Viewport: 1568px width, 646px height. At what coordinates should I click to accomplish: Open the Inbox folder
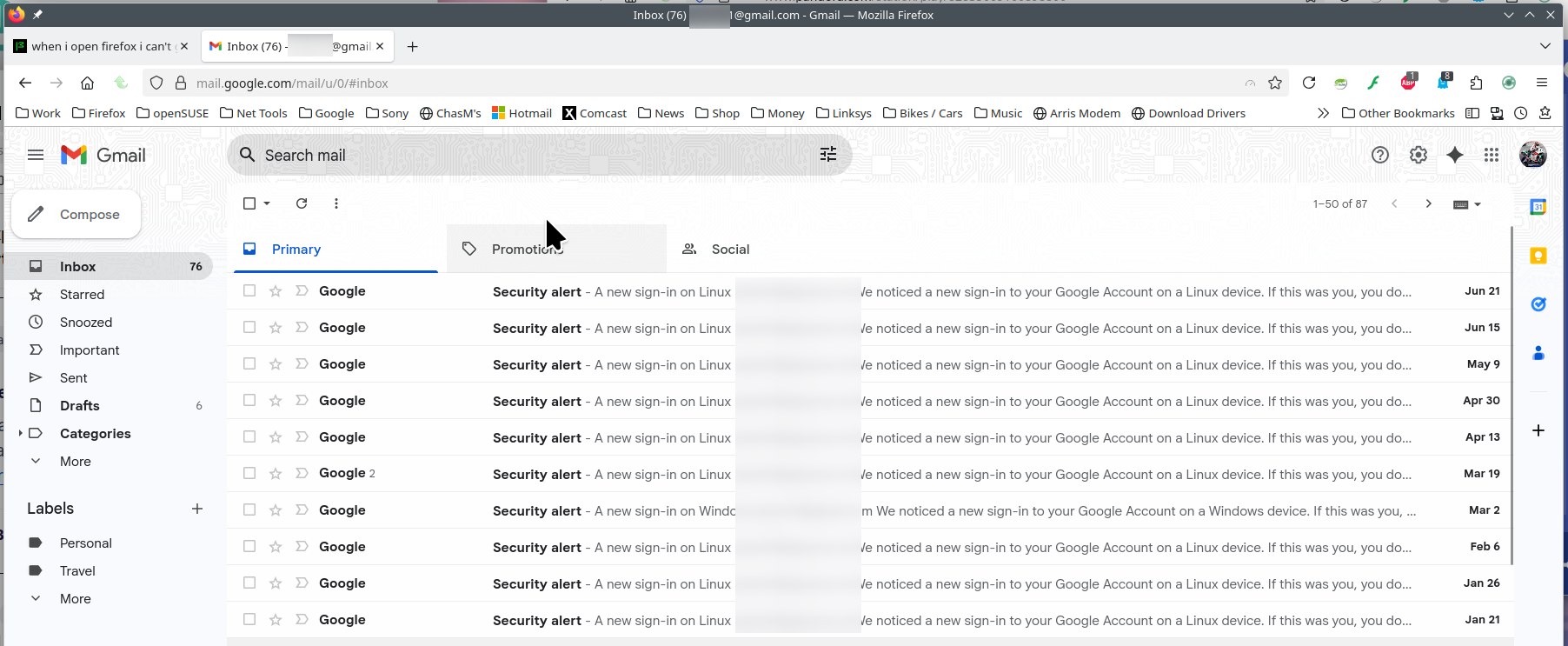click(x=109, y=266)
